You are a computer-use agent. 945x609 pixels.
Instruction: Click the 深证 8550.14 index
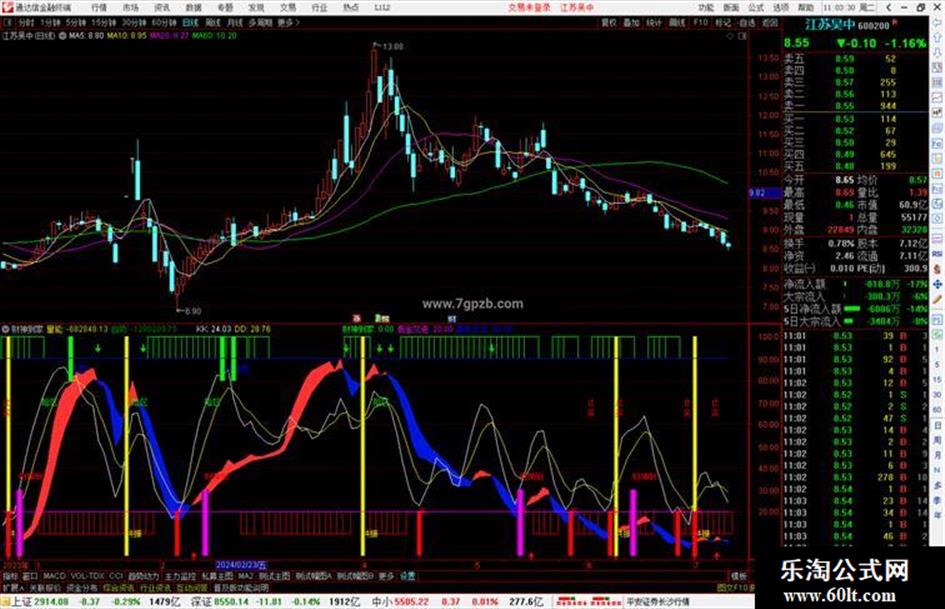[x=217, y=602]
